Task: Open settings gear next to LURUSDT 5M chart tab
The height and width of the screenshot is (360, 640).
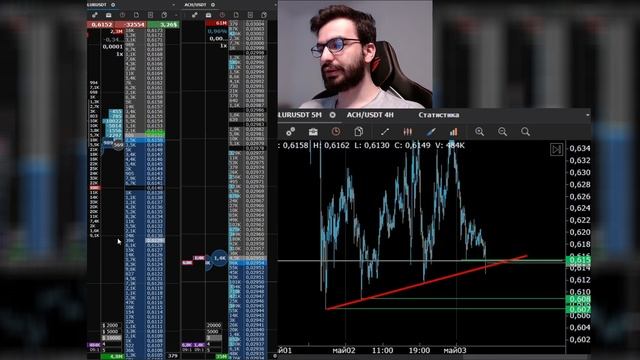Action: [x=333, y=115]
